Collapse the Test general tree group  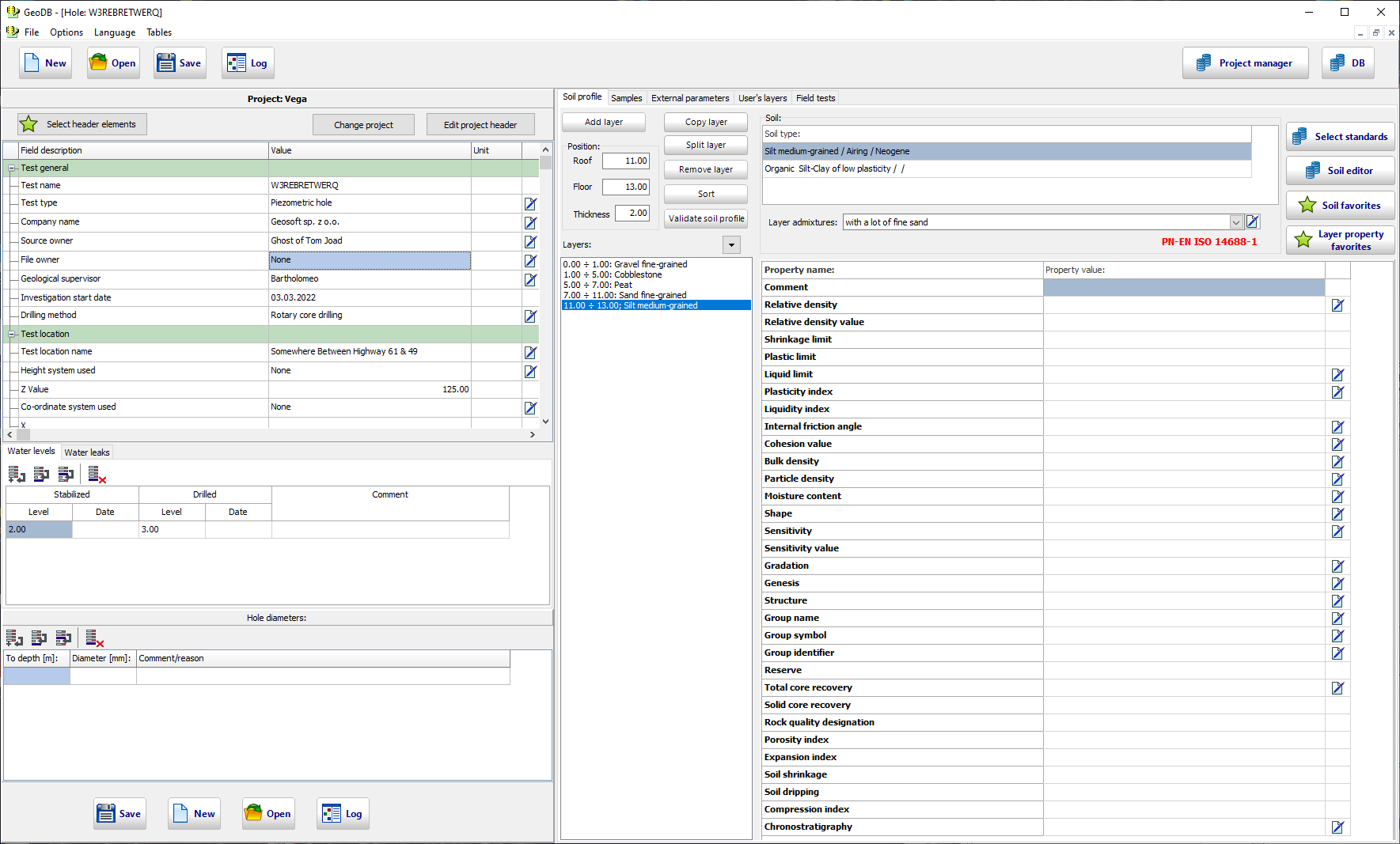12,168
